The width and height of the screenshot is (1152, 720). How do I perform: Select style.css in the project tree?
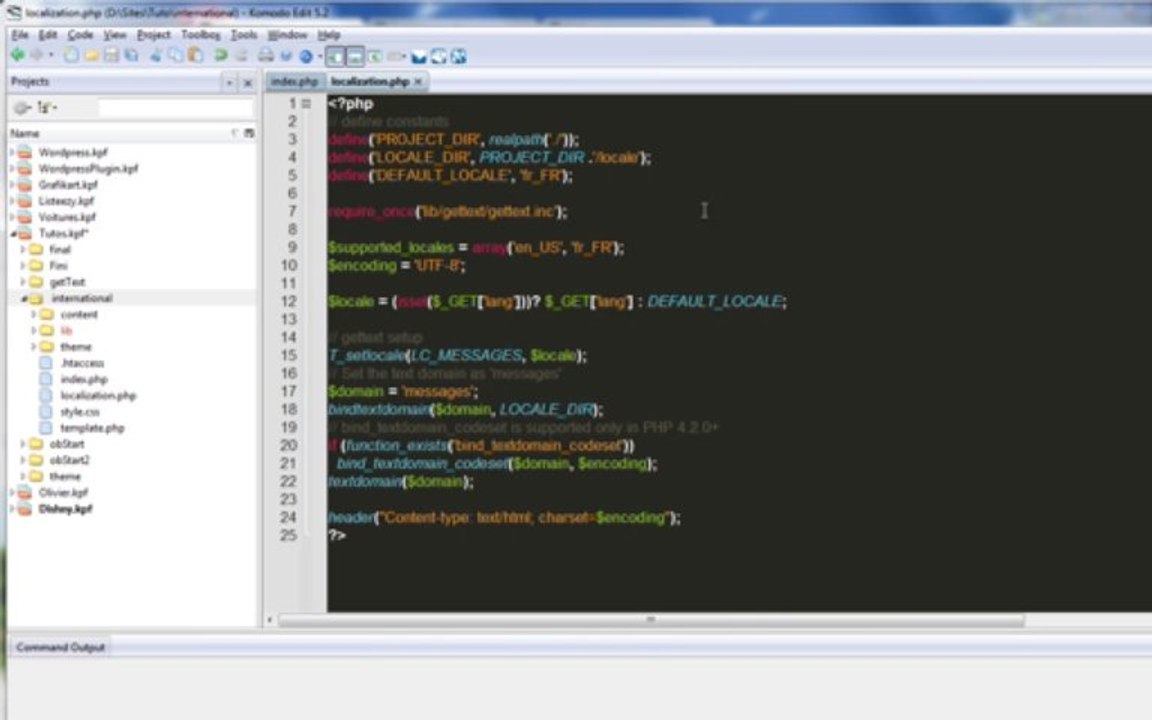pos(79,411)
